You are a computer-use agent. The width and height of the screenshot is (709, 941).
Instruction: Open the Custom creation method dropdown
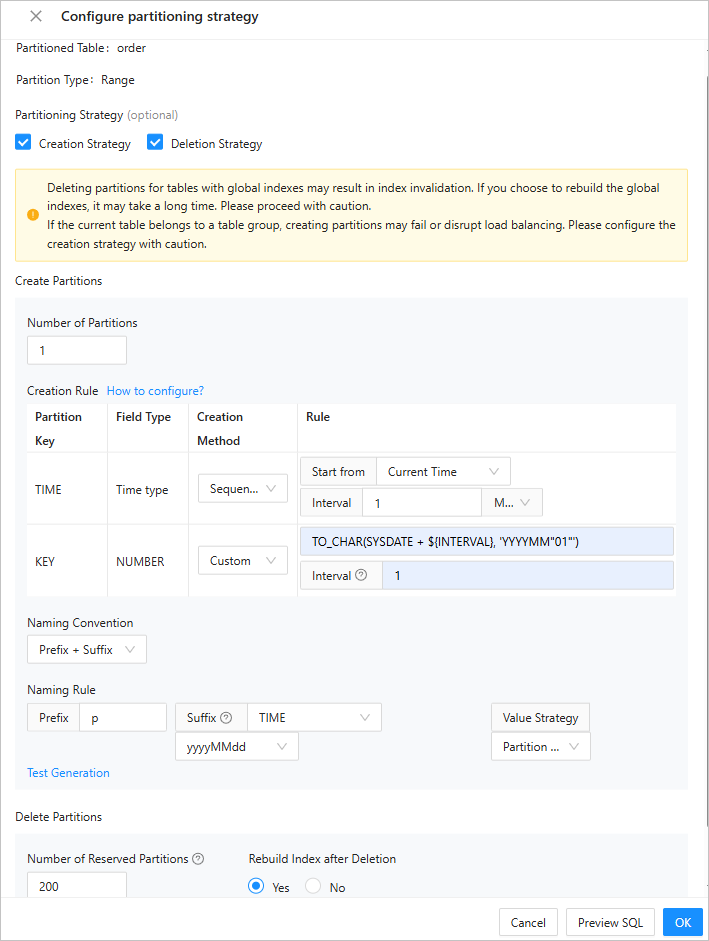click(x=243, y=561)
